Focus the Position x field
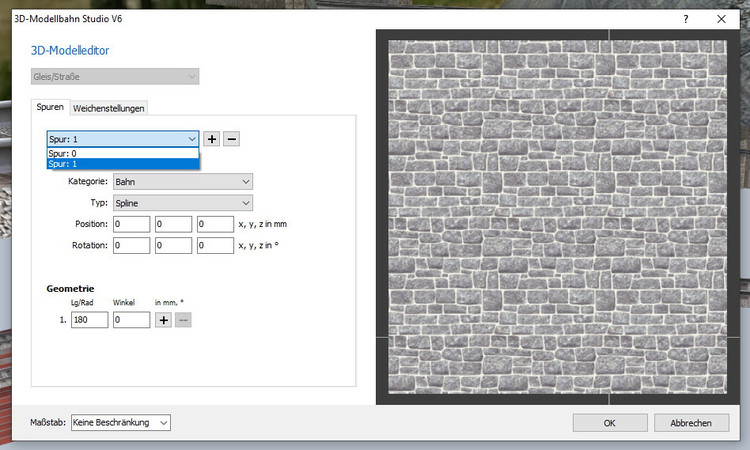This screenshot has height=450, width=750. point(132,224)
